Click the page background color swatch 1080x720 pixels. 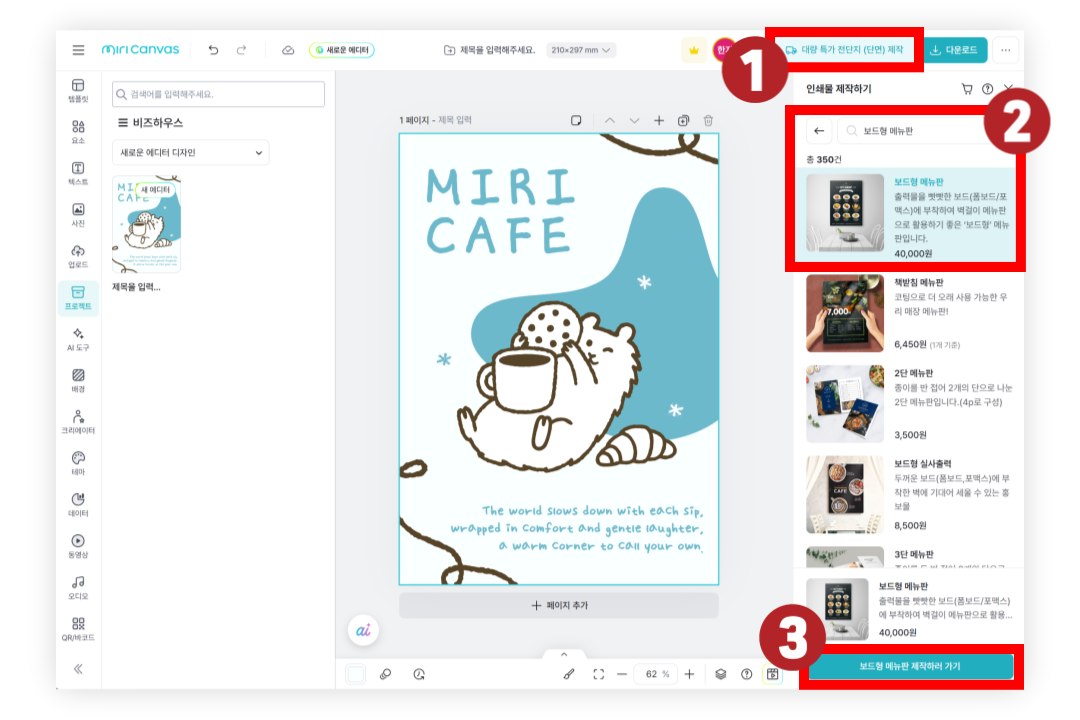tap(356, 674)
